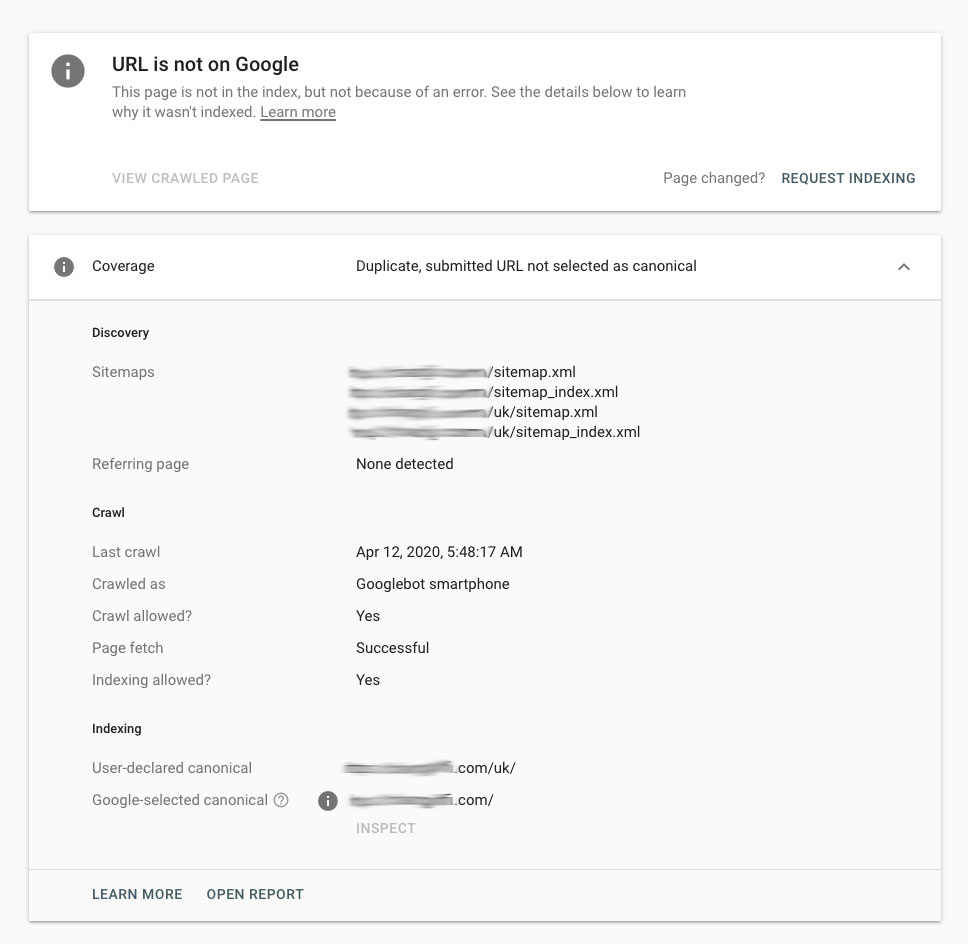Click the 'Duplicate, submitted URL not selected as canonical' status
Viewport: 968px width, 944px height.
[526, 266]
